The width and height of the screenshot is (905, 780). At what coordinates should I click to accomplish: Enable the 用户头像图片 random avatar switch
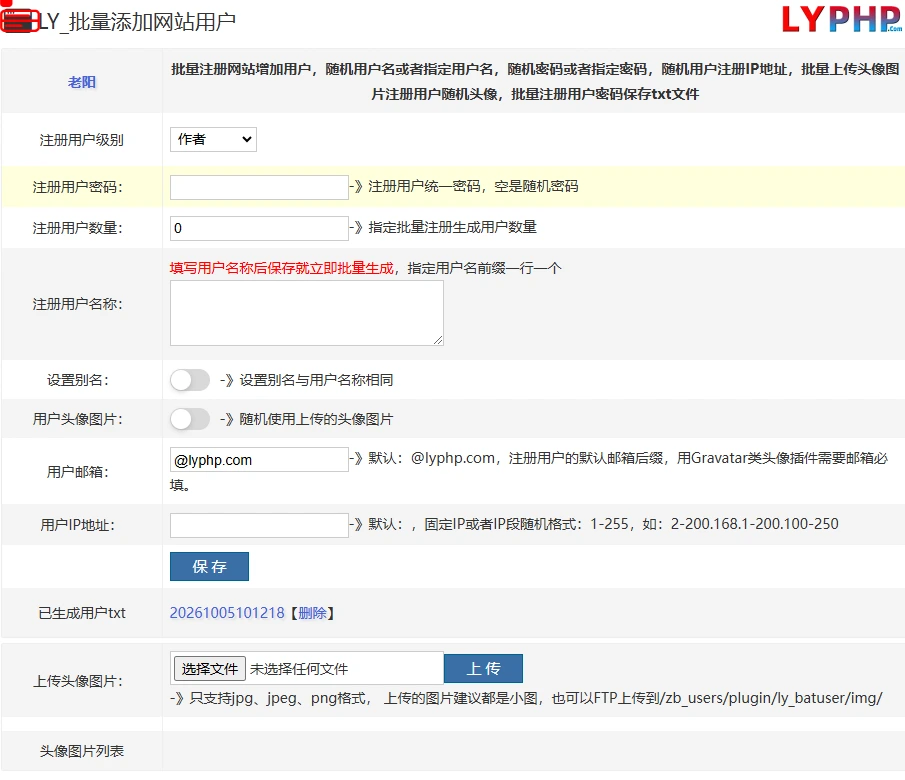190,419
